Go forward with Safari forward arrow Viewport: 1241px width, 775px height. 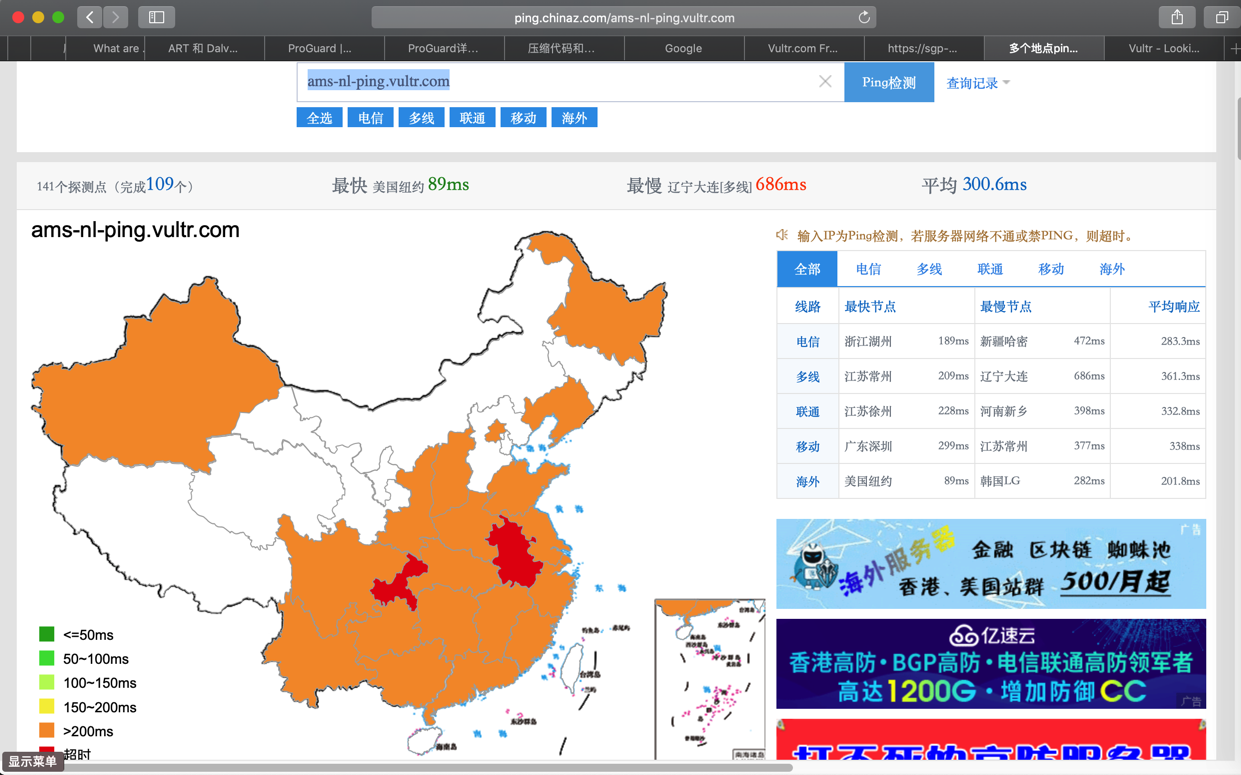(x=116, y=17)
